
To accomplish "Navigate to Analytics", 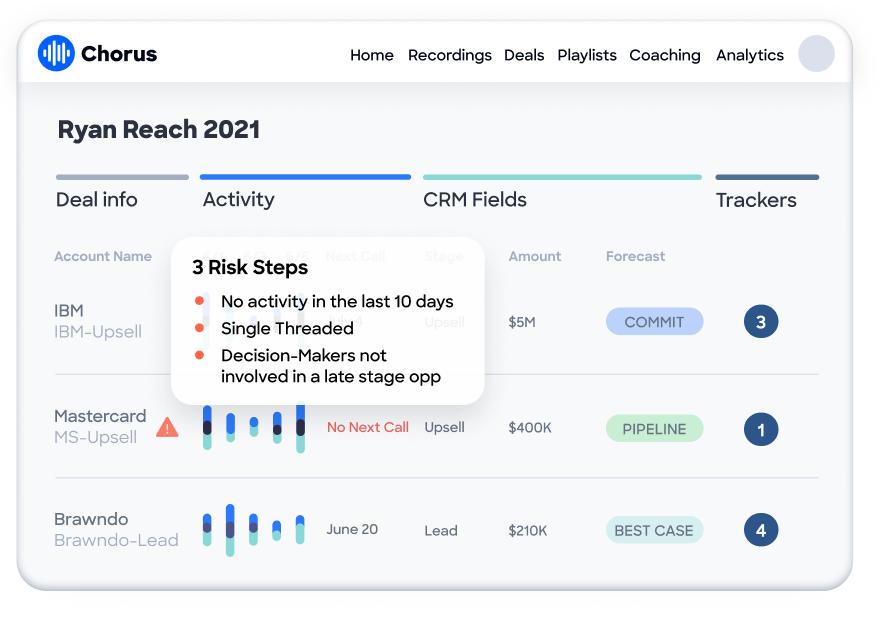I will point(750,55).
